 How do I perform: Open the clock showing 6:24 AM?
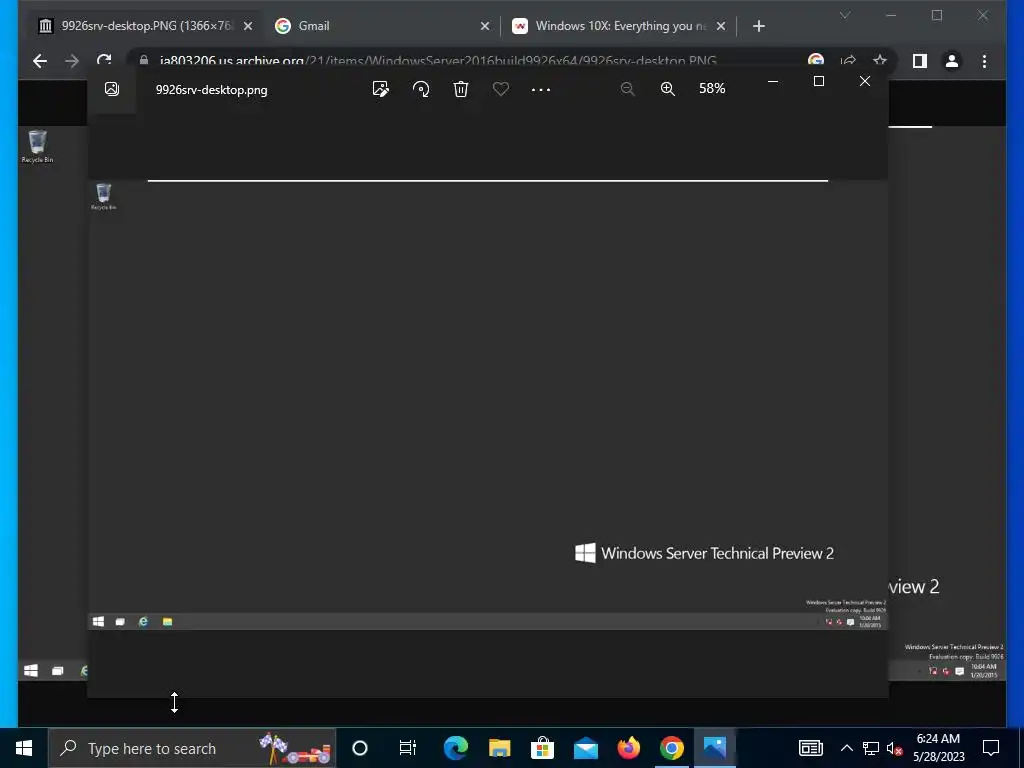[938, 748]
